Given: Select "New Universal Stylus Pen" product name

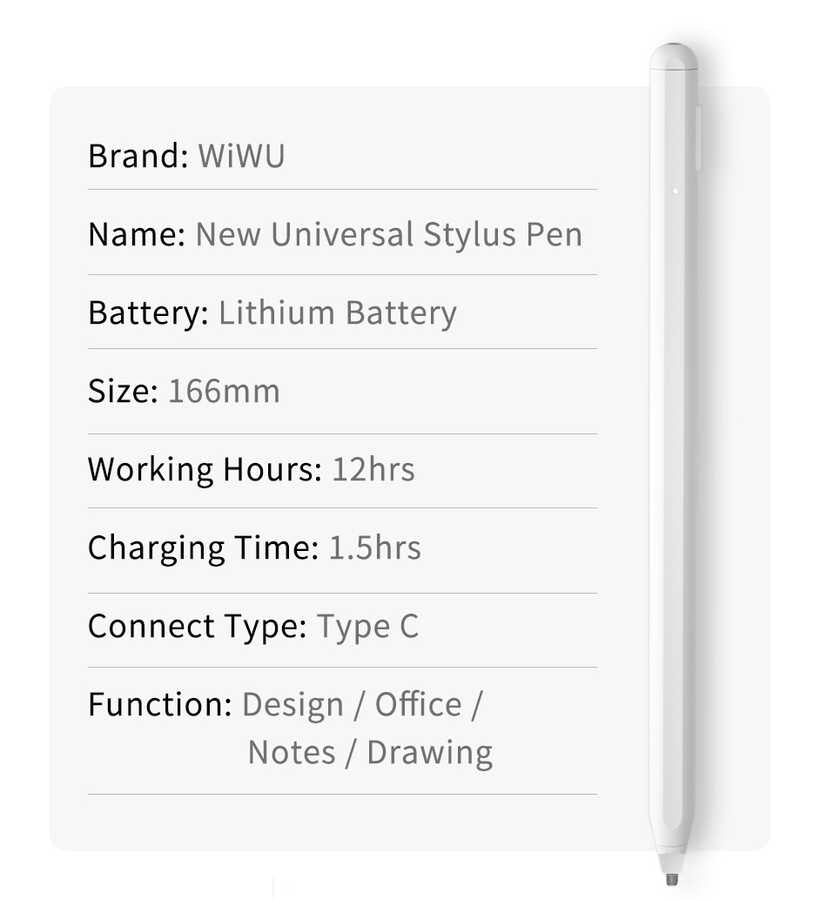Looking at the screenshot, I should pyautogui.click(x=388, y=235).
